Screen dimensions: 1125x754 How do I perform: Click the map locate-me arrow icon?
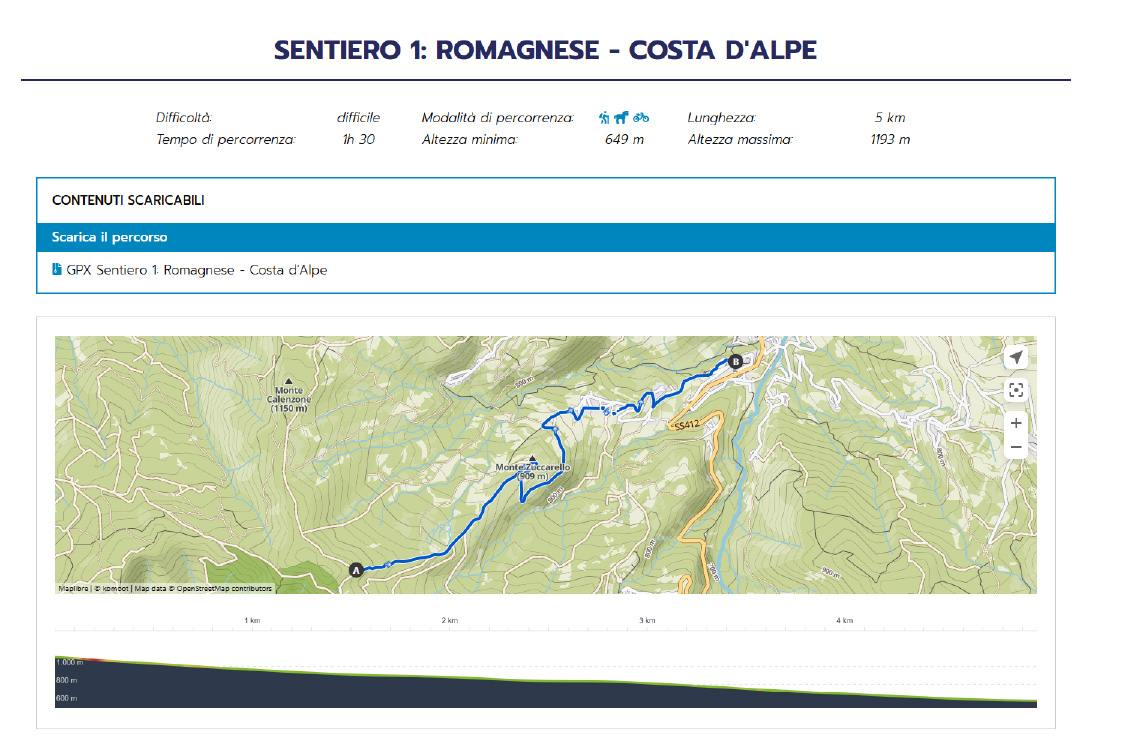pos(1016,358)
